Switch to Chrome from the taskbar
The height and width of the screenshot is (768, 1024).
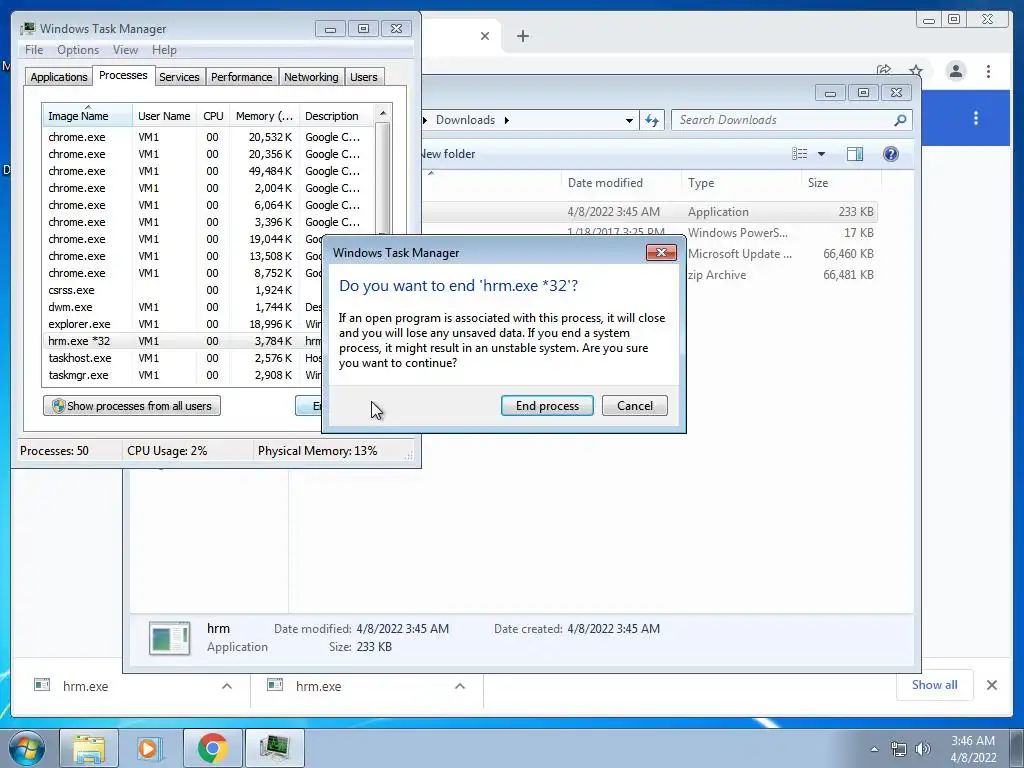(x=212, y=748)
